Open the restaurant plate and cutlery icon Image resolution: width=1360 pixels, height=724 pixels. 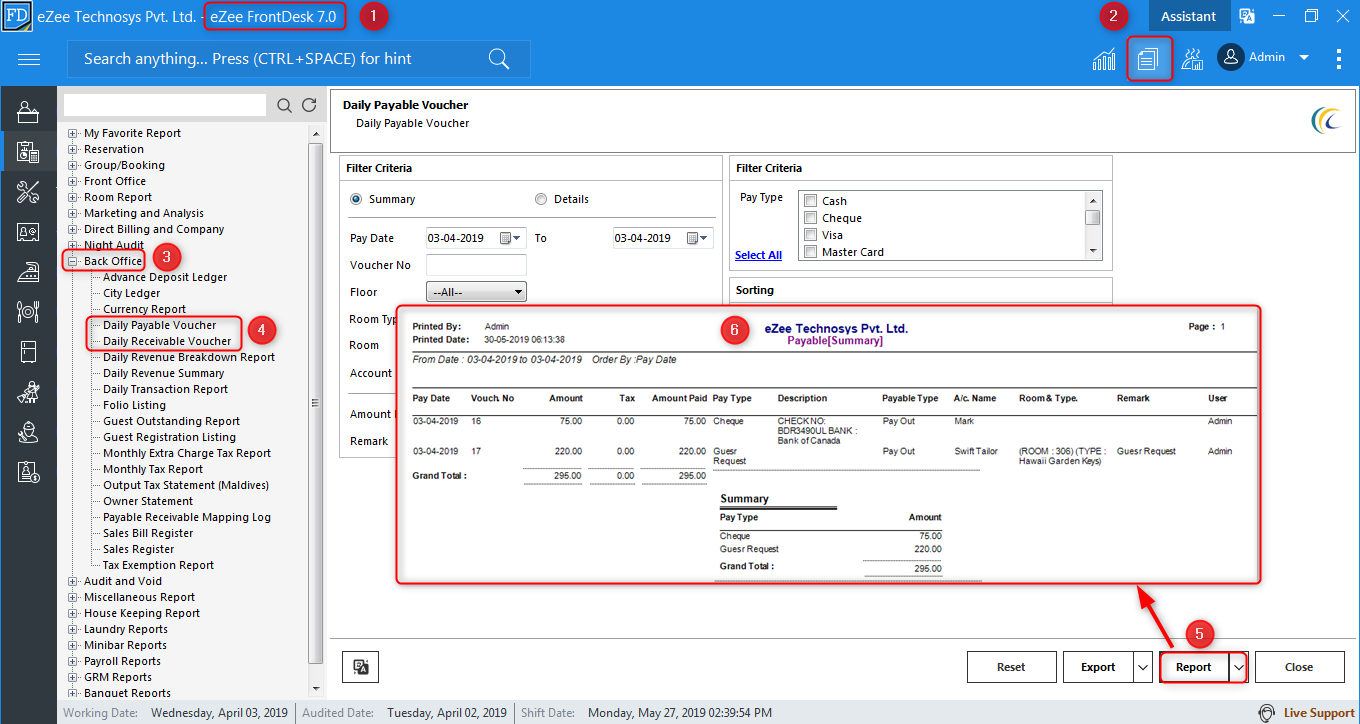point(28,312)
